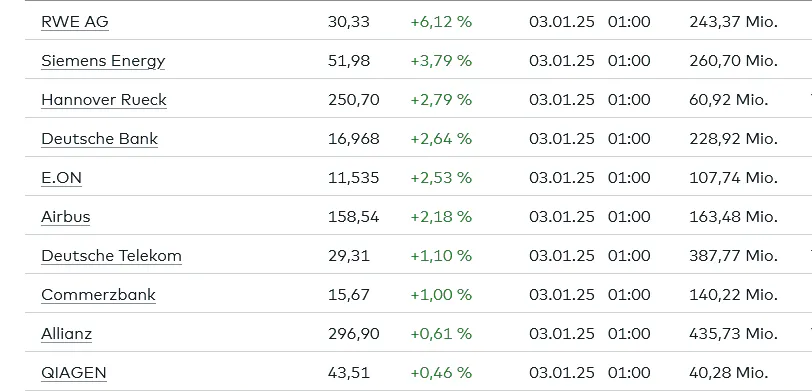Go to the E.ON stock page
Viewport: 812px width, 391px height.
click(x=61, y=178)
